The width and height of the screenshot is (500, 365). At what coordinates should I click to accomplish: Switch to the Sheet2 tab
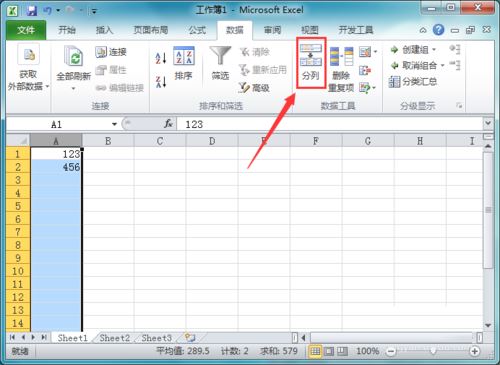tap(115, 338)
